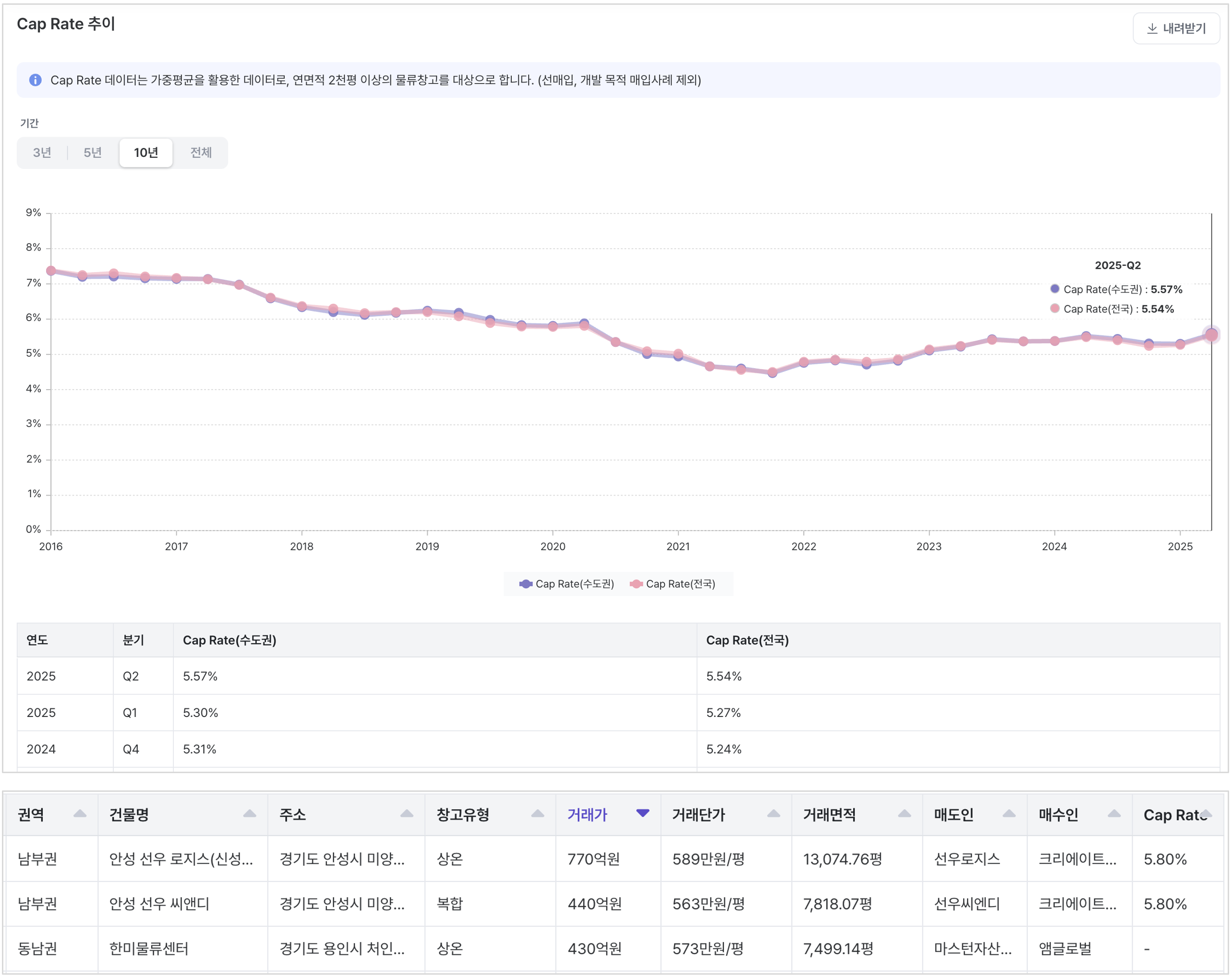Sort by 창고유형 column arrow icon
The width and height of the screenshot is (1232, 979).
tap(538, 813)
